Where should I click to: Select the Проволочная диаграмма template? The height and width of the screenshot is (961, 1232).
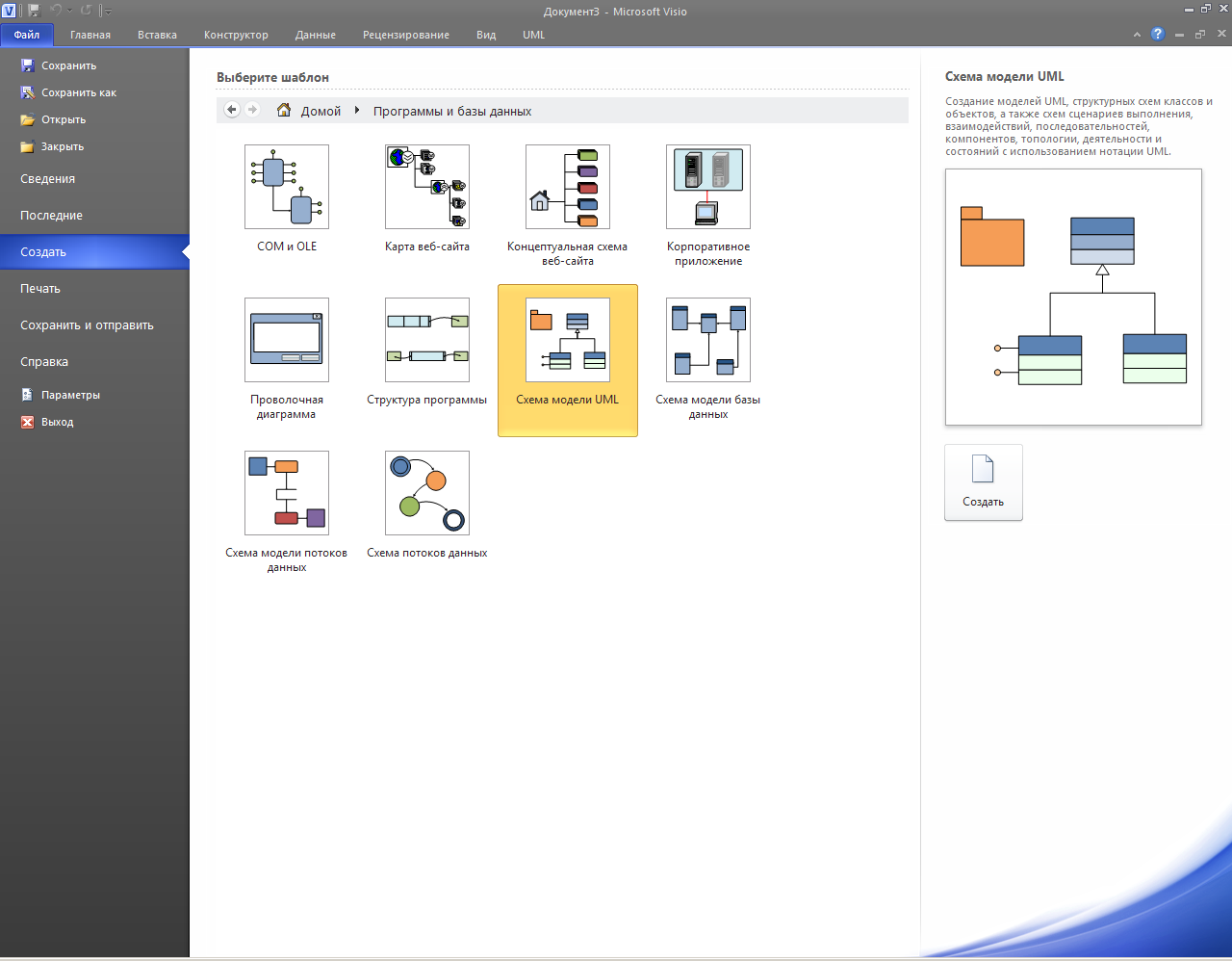pyautogui.click(x=287, y=358)
